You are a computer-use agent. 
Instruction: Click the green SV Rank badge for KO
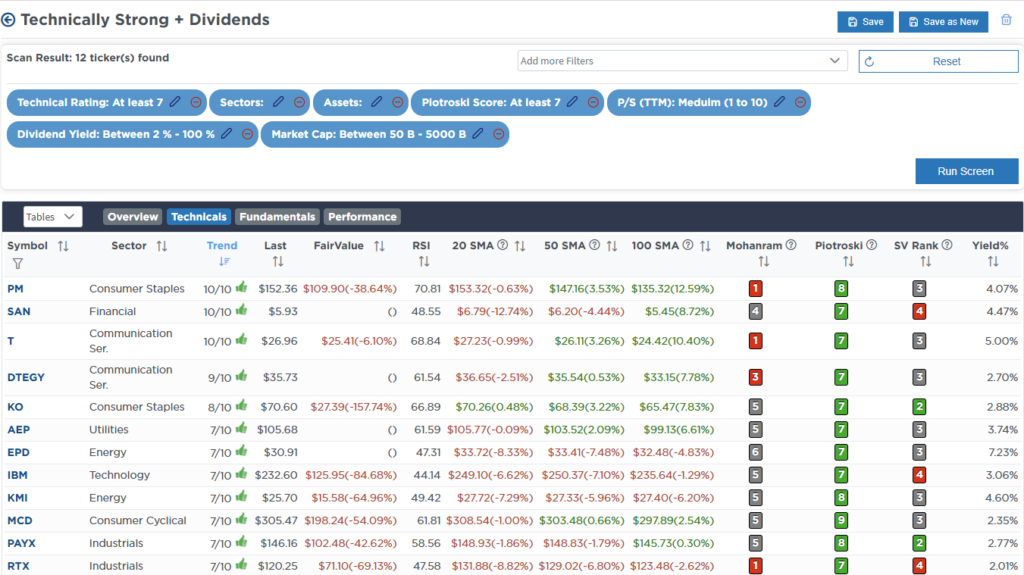(x=919, y=406)
